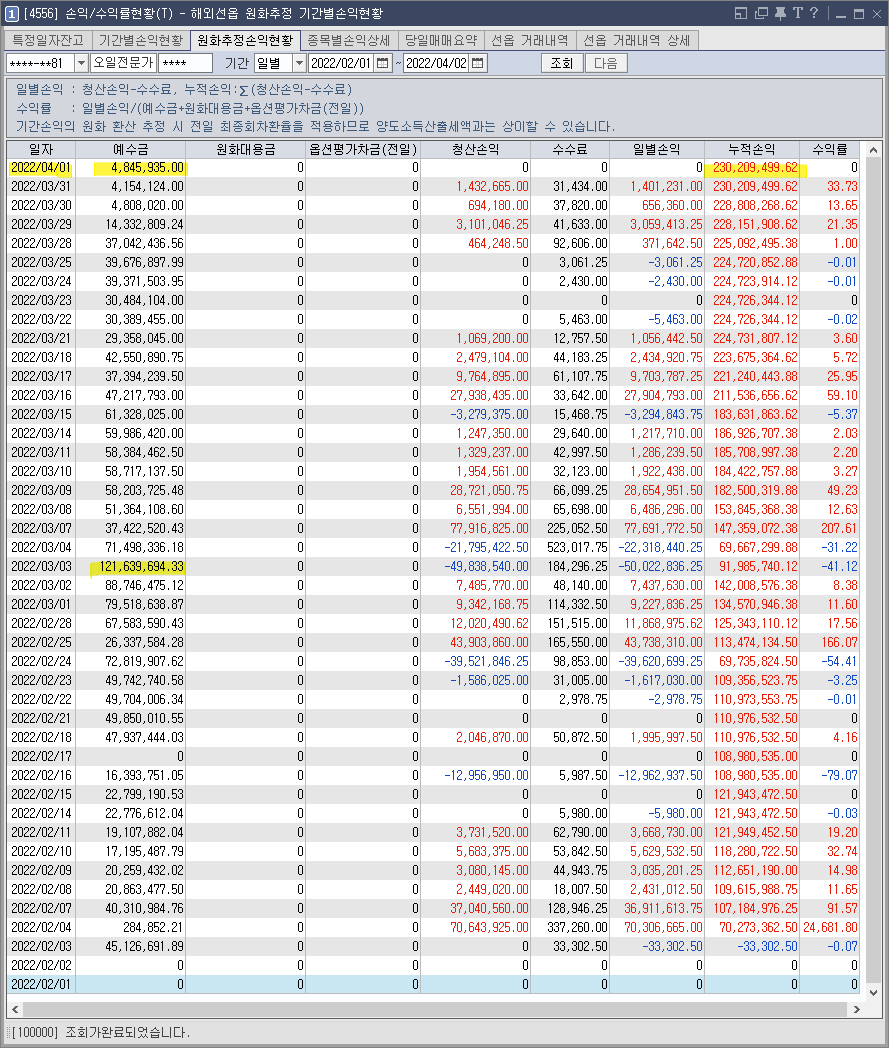Screen dimensions: 889x1048
Task: Switch to the 선옵 거래내역 tab
Action: tap(529, 41)
